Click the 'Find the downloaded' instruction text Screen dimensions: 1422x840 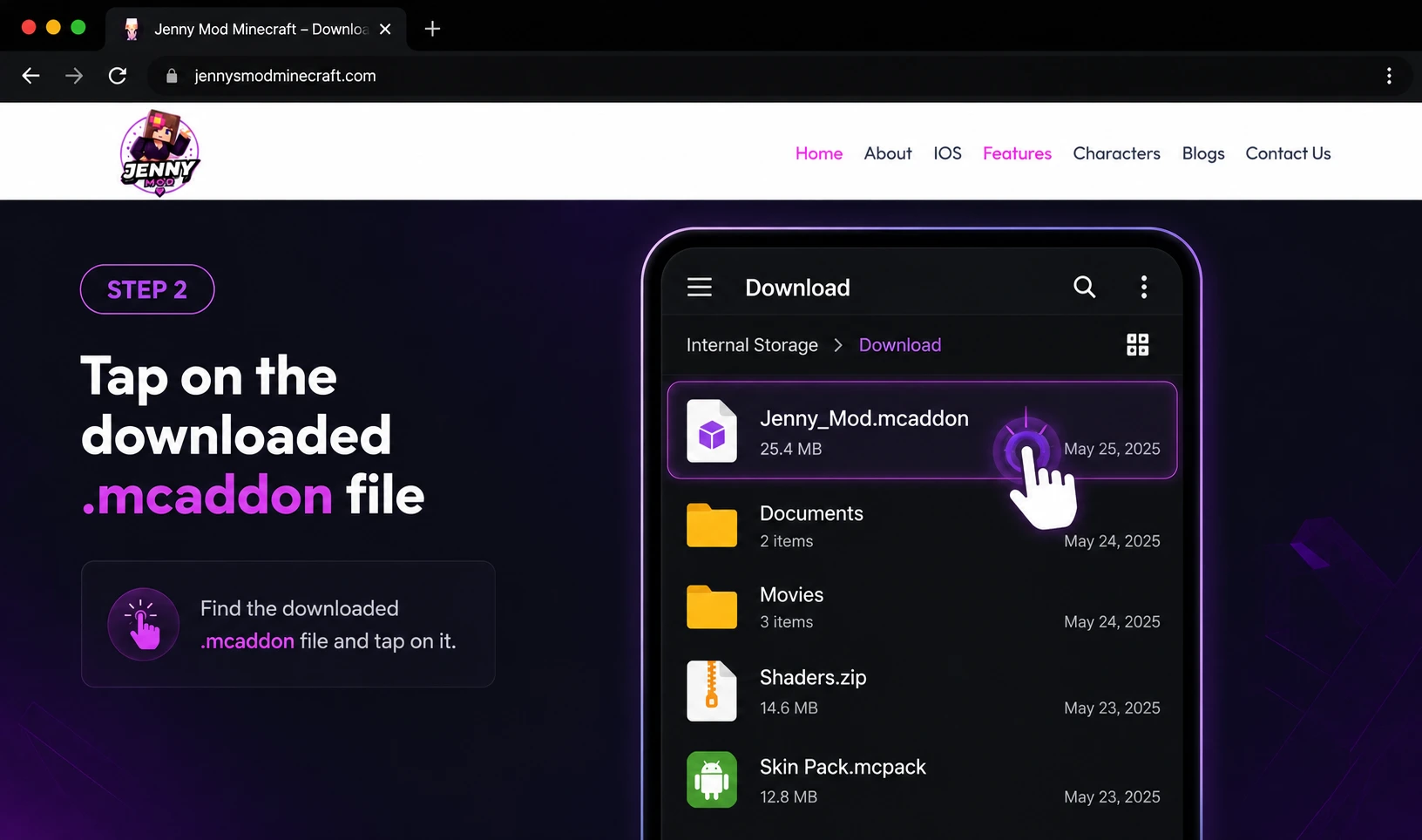300,608
